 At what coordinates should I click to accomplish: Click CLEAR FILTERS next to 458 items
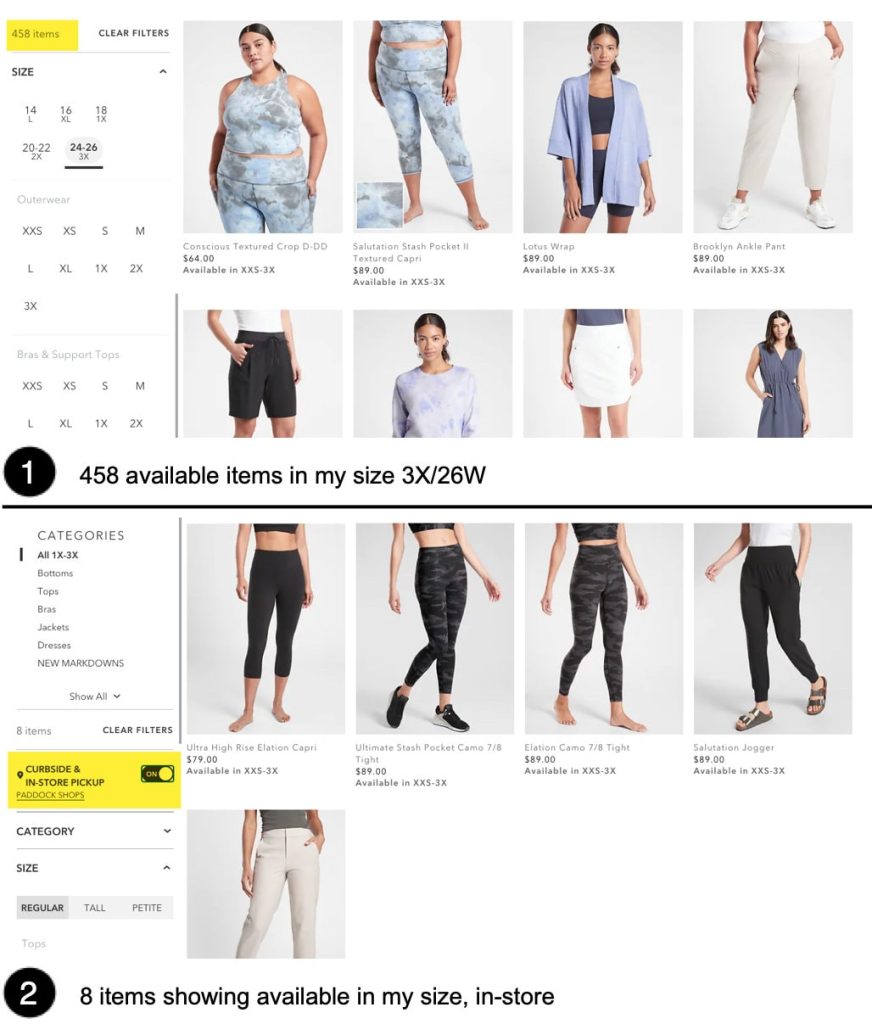coord(133,33)
